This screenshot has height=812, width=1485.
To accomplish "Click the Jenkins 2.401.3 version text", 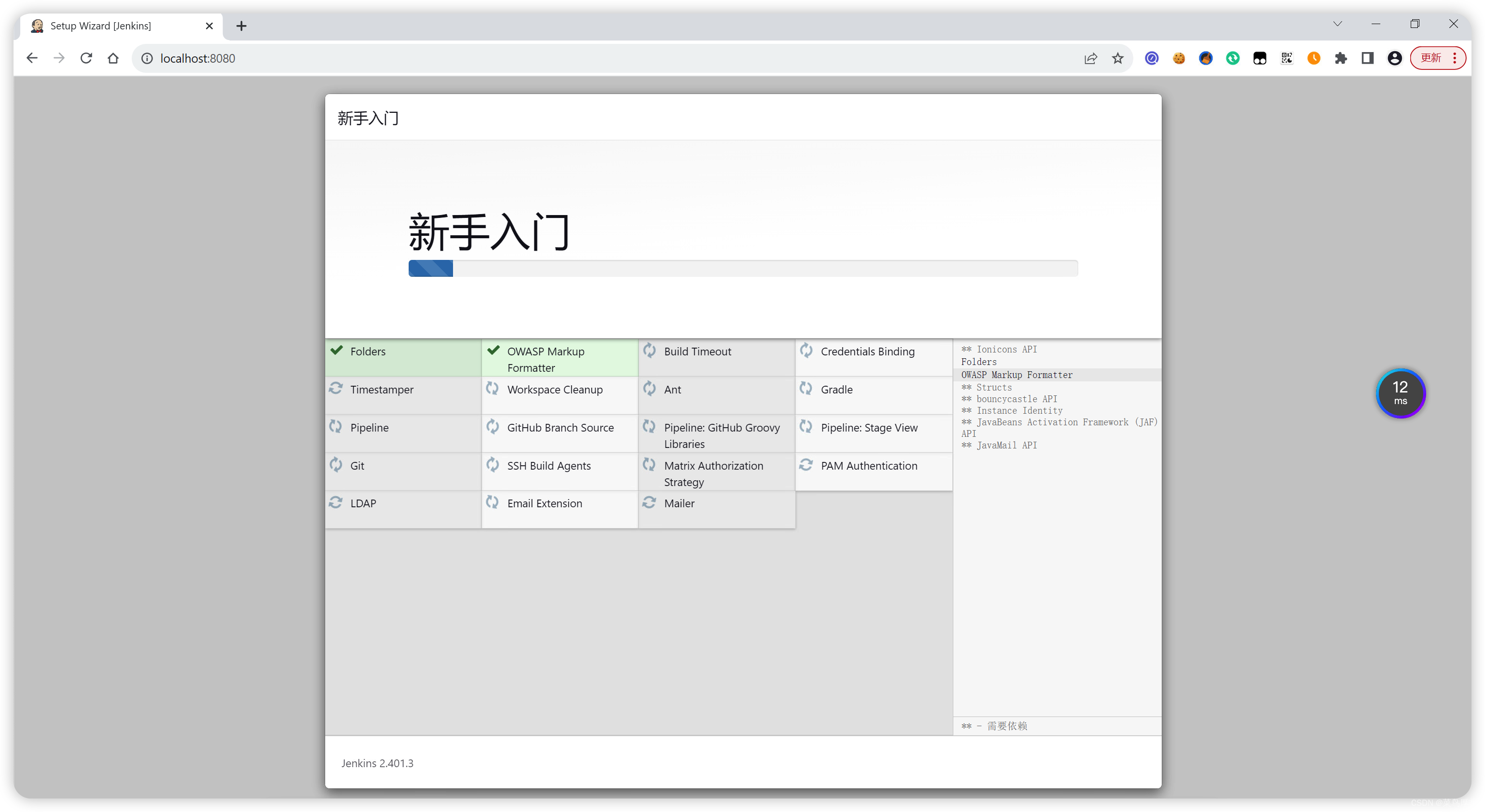I will pyautogui.click(x=377, y=763).
